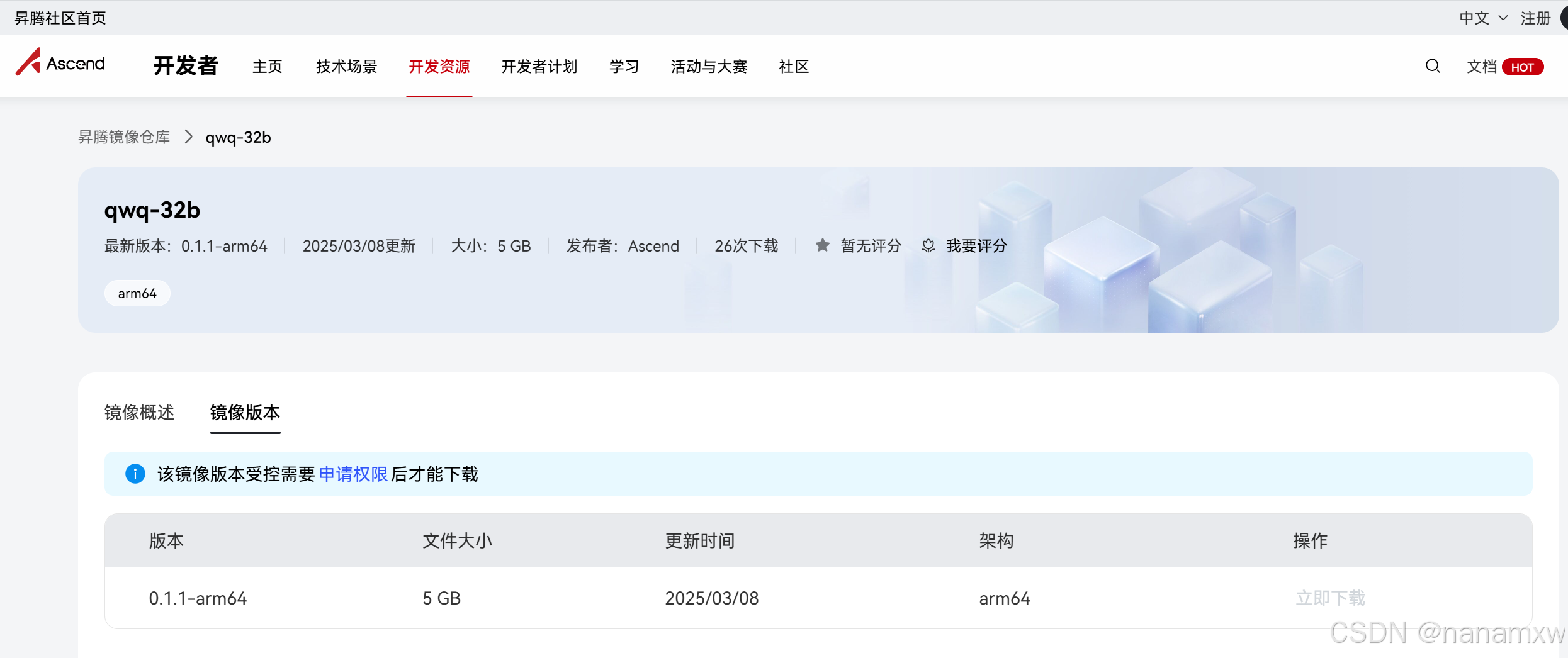Click 最新版本: 0.1.1-arm64 text
1568x658 pixels.
(x=186, y=245)
